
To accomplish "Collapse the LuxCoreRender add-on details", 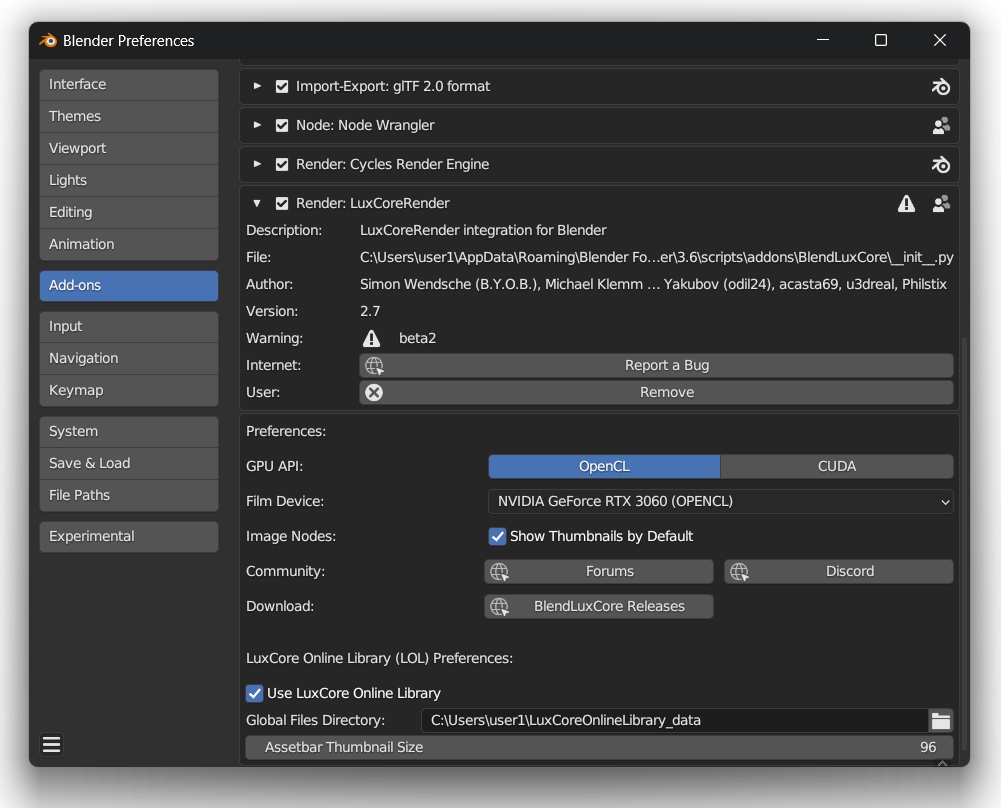I will (x=257, y=204).
